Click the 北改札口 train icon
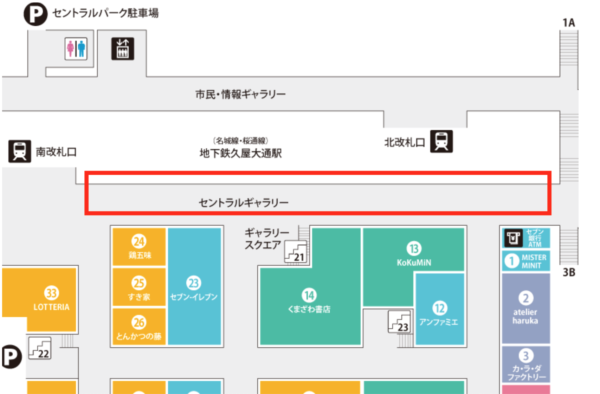The width and height of the screenshot is (600, 394). coord(442,142)
